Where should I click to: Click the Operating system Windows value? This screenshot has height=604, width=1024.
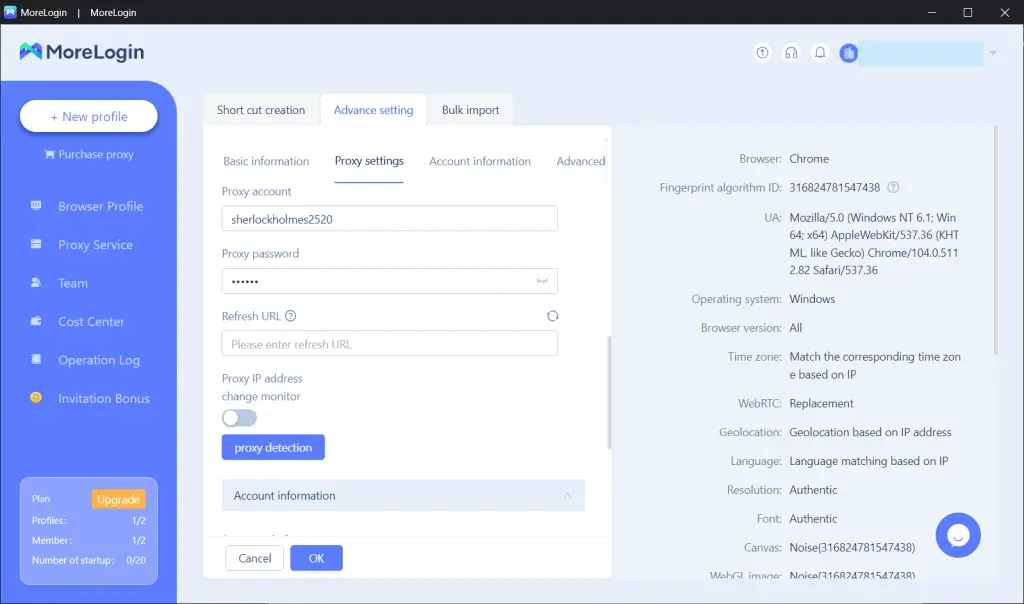tap(812, 299)
